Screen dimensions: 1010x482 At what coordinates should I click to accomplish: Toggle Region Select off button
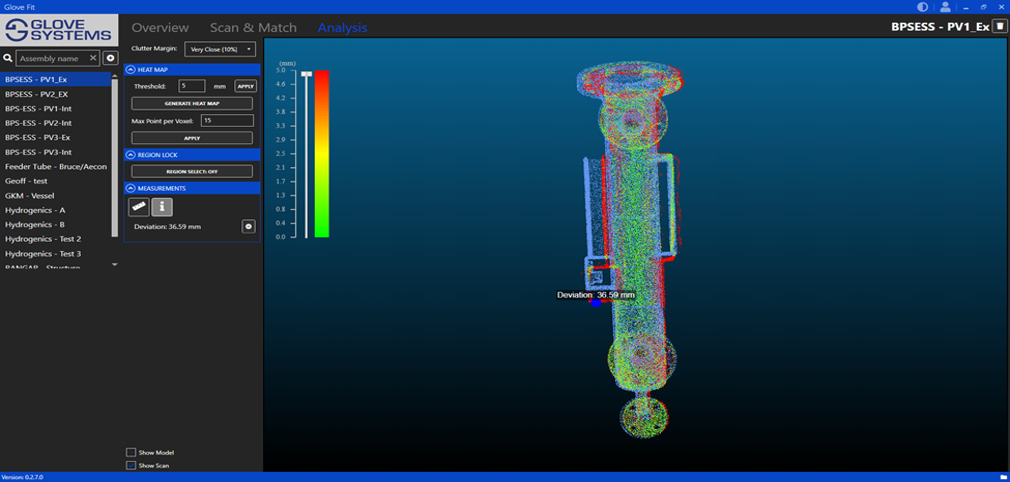pos(192,171)
